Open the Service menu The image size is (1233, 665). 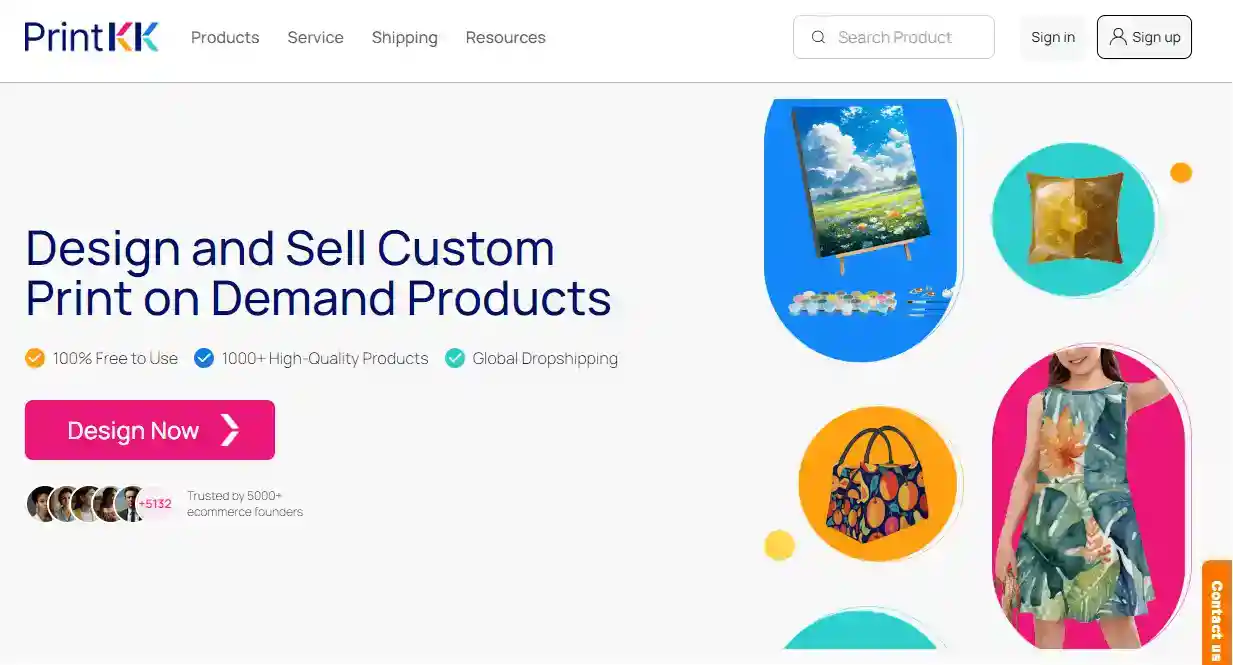(315, 37)
